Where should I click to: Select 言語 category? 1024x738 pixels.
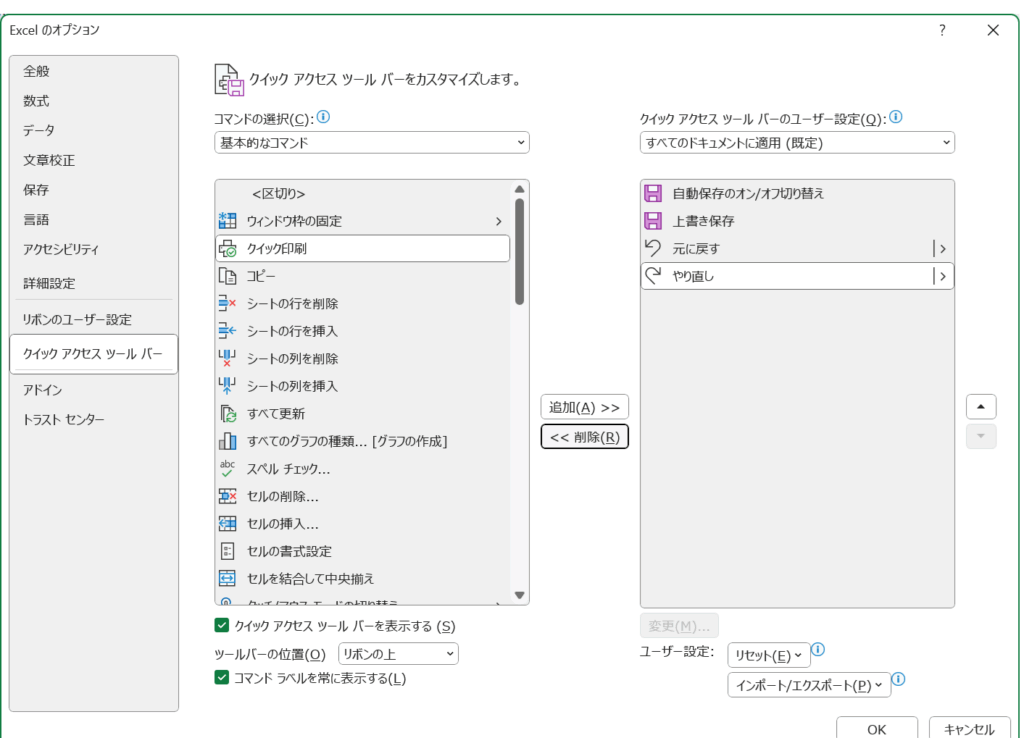point(94,219)
